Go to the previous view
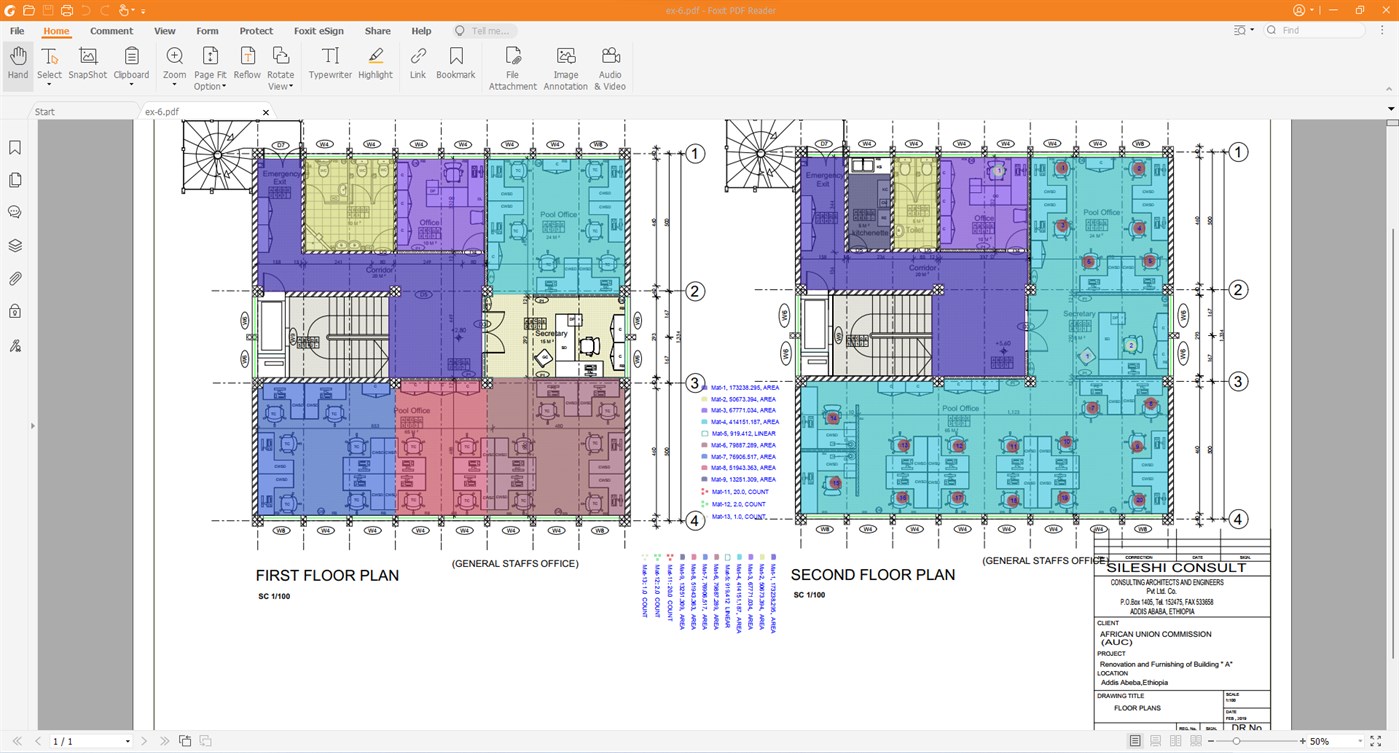1399x753 pixels. click(x=186, y=741)
